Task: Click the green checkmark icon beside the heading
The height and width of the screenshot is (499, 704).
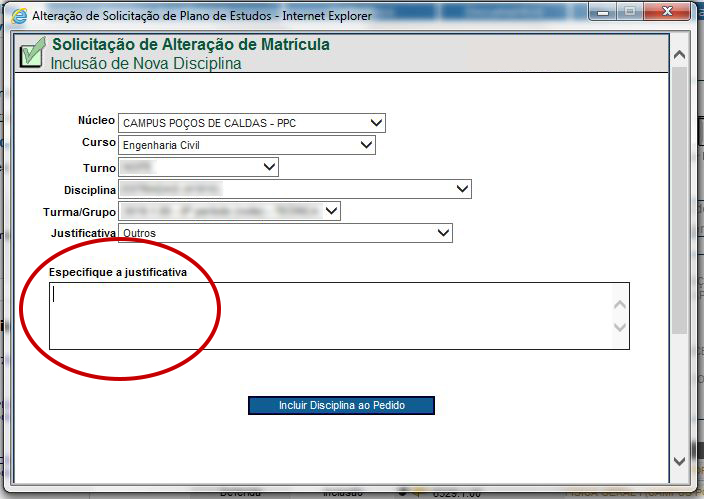Action: [x=31, y=54]
